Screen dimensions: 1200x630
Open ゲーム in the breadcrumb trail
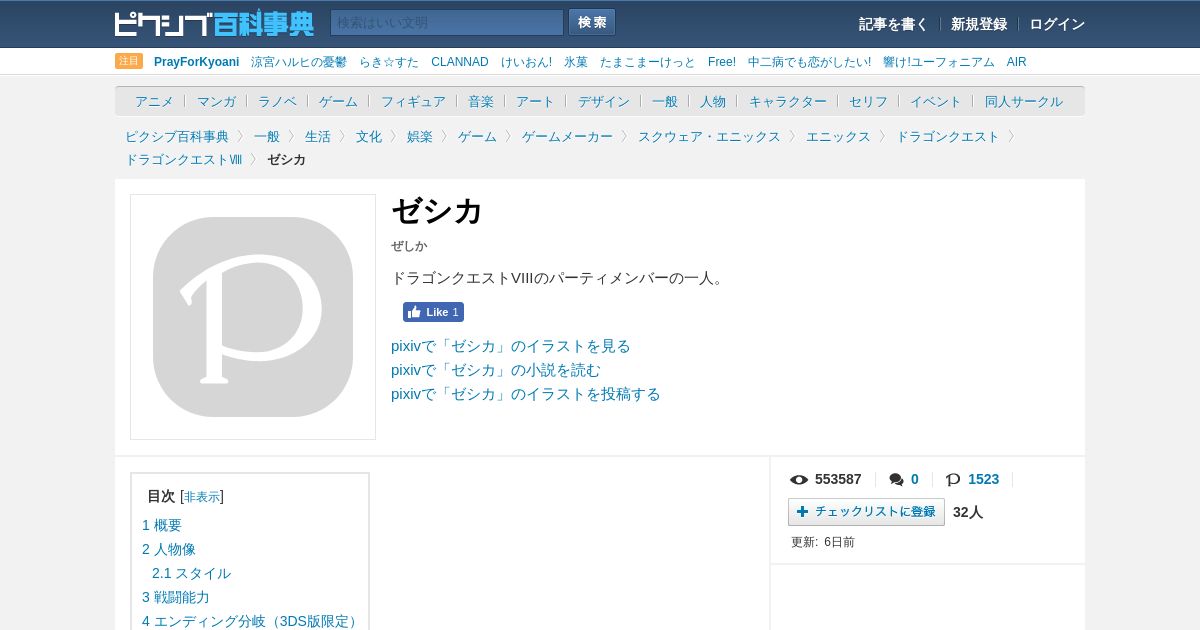(x=477, y=136)
